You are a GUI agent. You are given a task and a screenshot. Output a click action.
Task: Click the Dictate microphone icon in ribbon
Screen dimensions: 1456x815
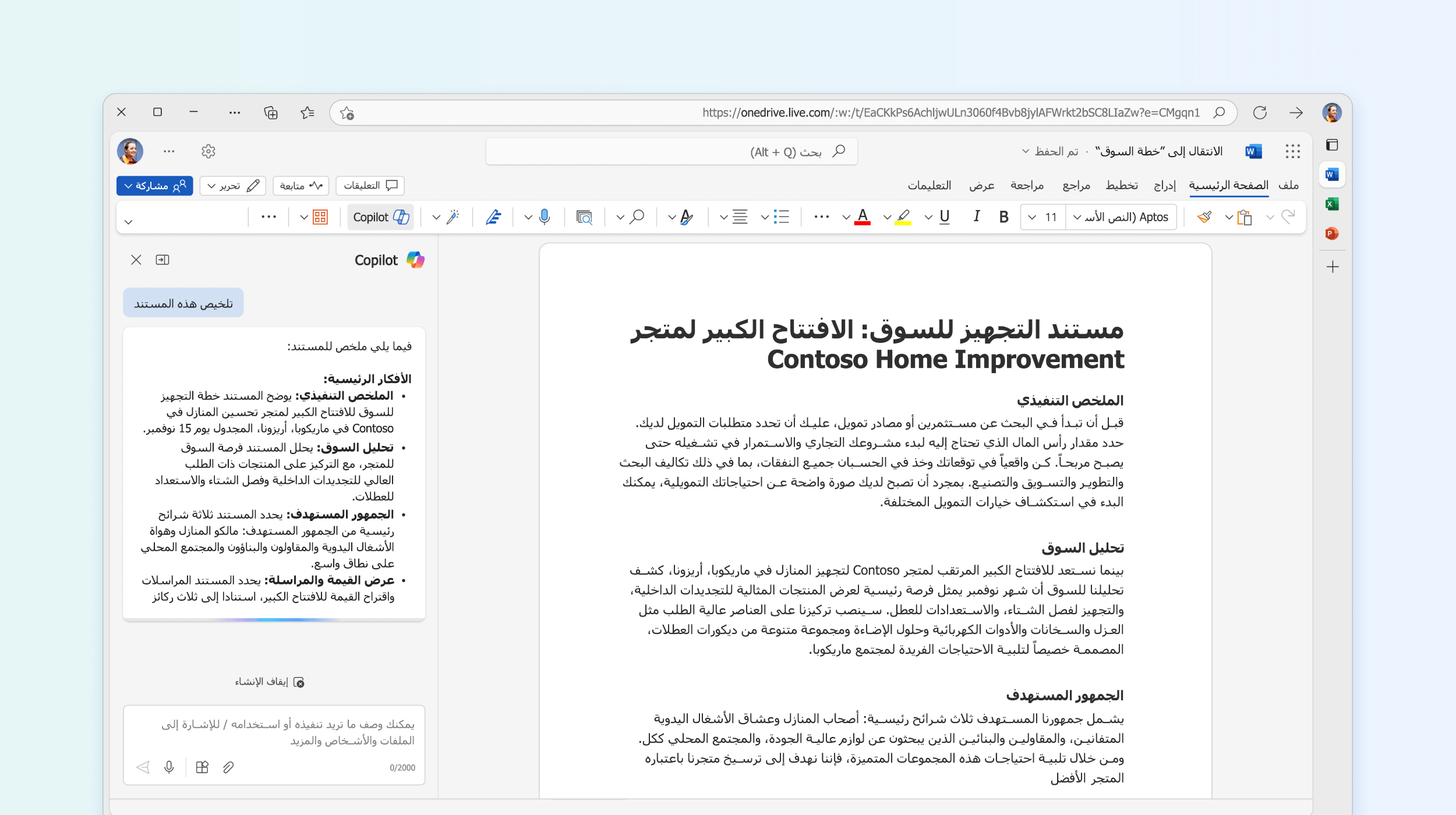[545, 217]
